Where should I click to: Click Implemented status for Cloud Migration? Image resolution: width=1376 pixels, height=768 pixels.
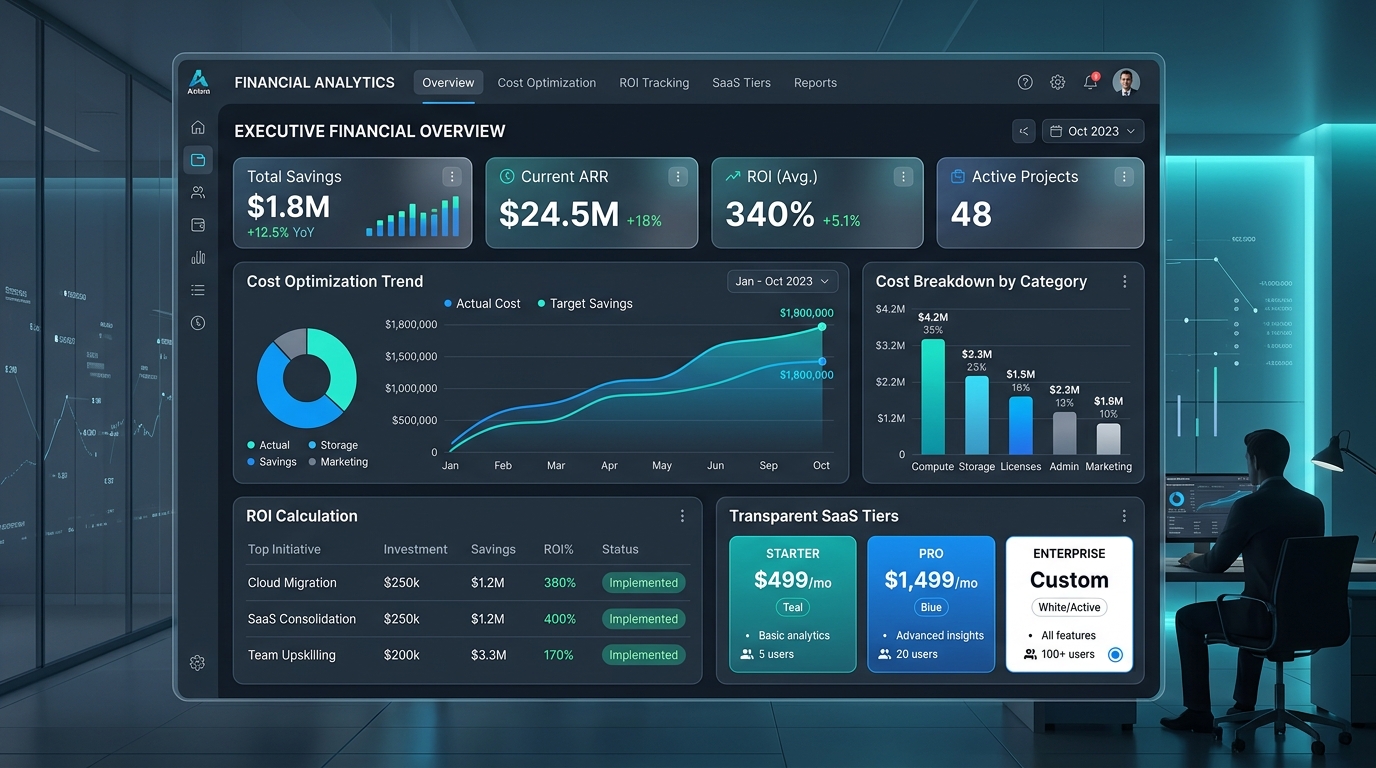[643, 583]
